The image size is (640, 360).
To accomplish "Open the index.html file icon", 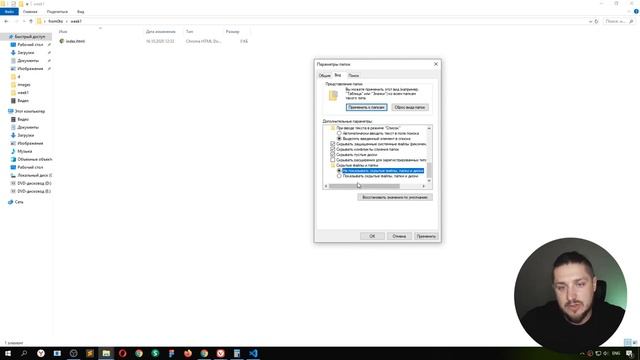I will click(x=62, y=41).
